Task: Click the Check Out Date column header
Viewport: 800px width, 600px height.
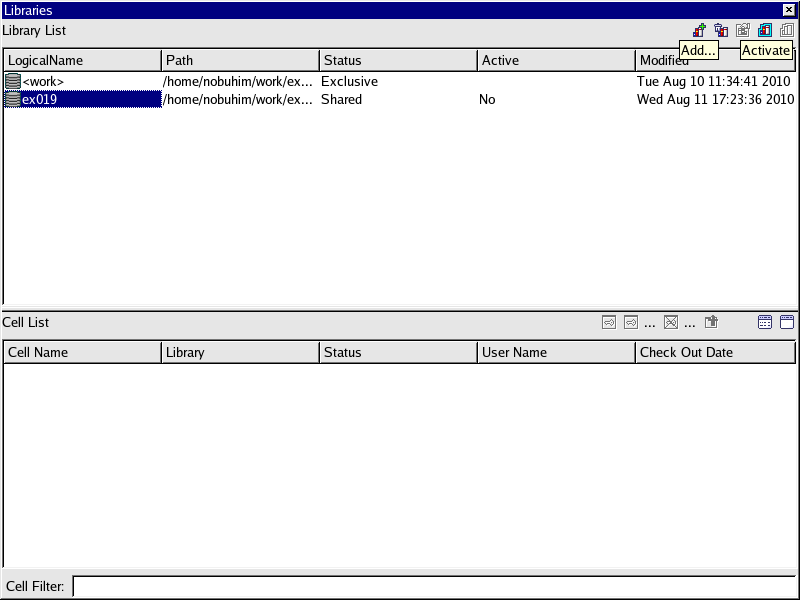Action: tap(715, 352)
